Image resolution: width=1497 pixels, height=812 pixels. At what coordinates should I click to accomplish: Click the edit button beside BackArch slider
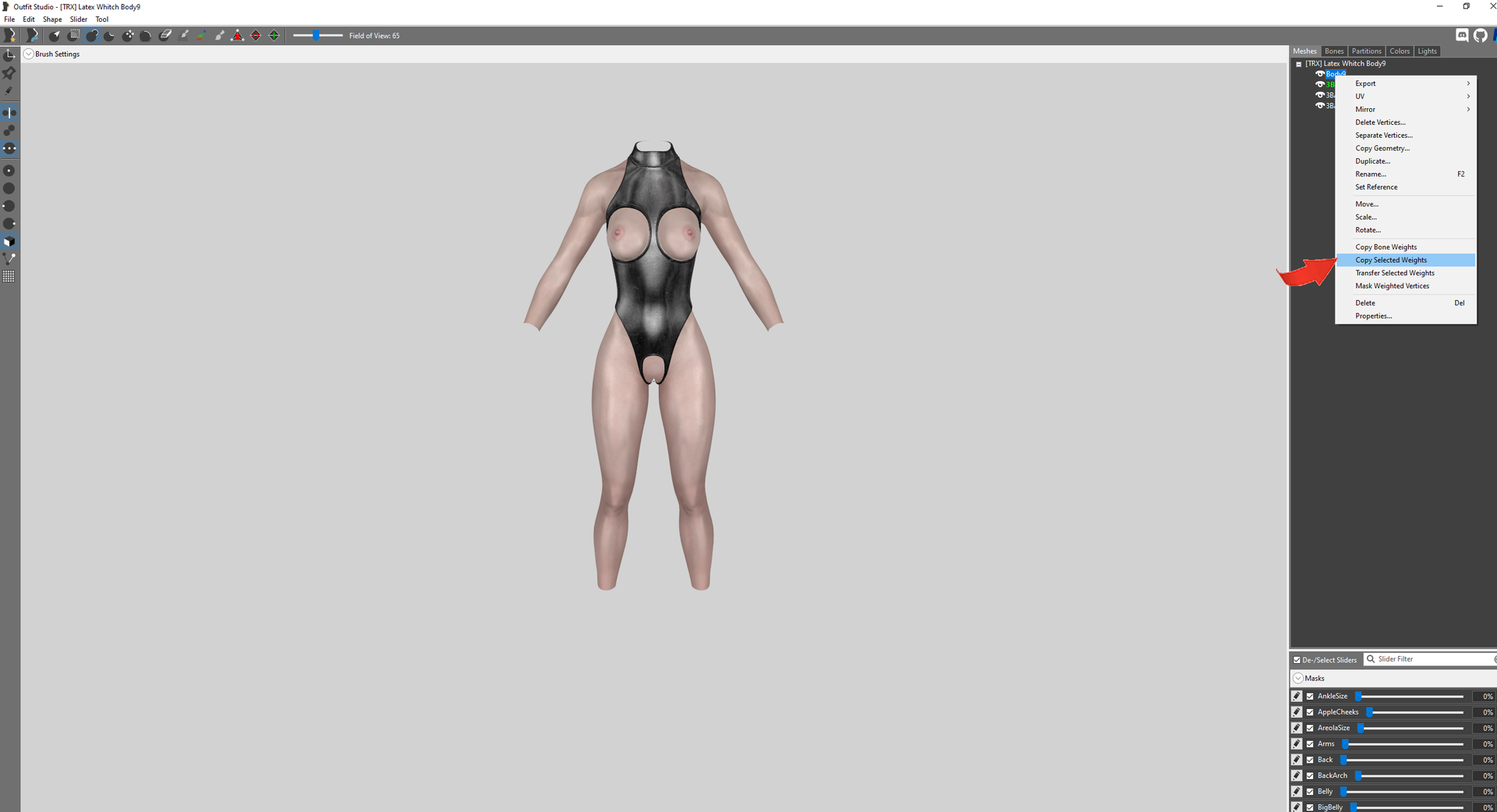1297,776
